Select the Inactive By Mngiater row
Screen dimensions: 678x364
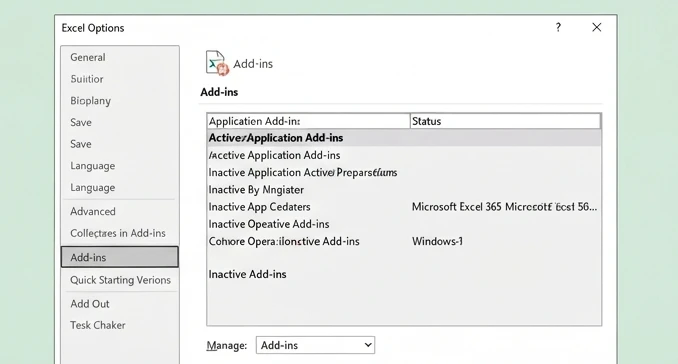(404, 190)
